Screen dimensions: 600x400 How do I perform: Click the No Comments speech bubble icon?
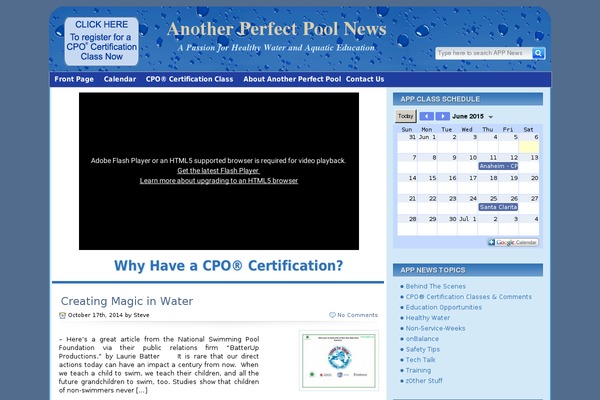click(x=332, y=315)
